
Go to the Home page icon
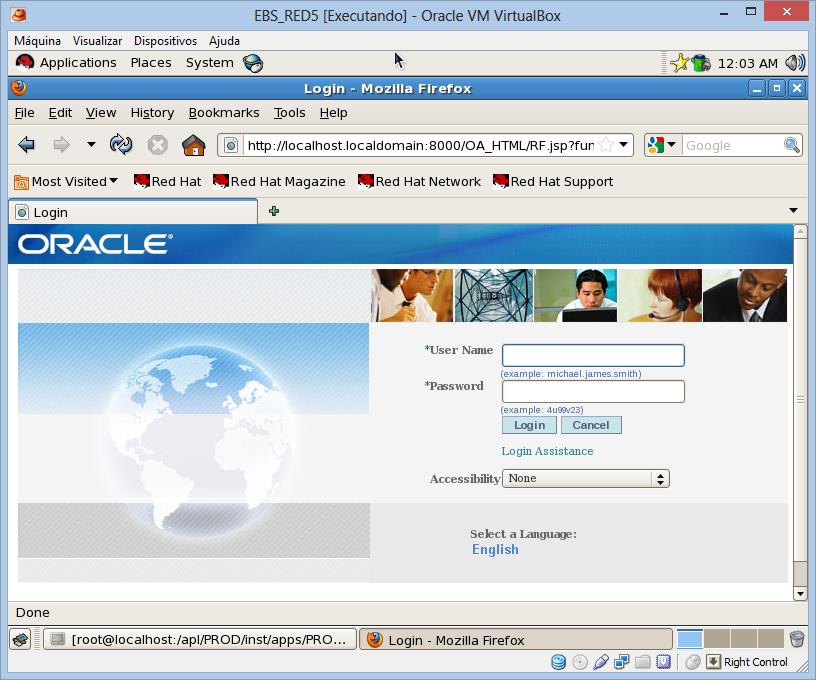[x=194, y=145]
